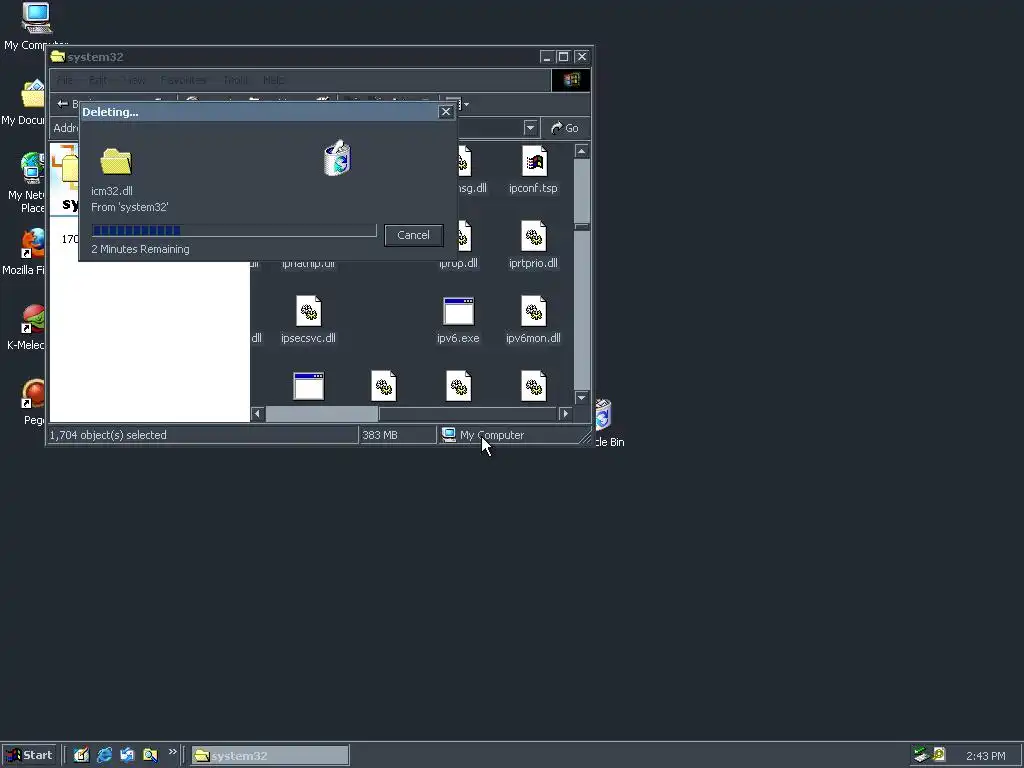
Task: Click the 'ipv6mon.dll' file name label
Action: tap(534, 338)
